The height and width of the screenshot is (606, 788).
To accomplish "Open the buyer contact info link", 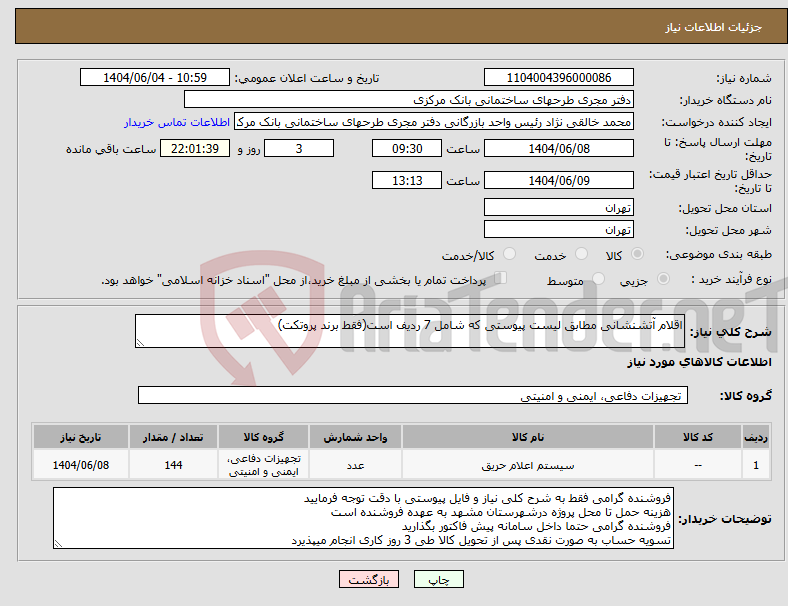I will tap(177, 122).
